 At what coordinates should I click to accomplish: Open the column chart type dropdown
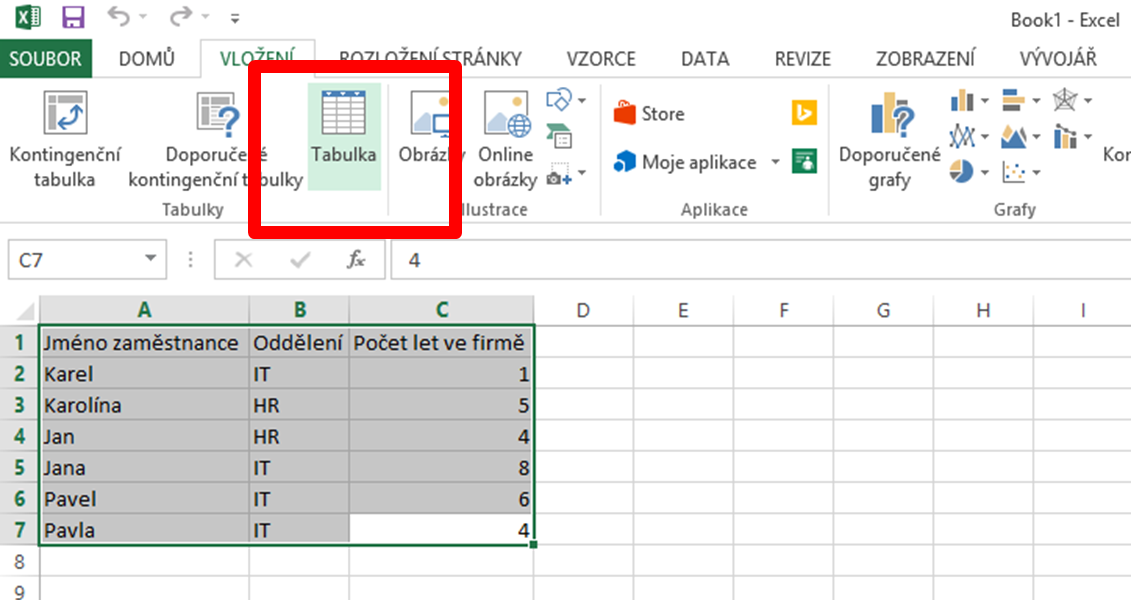(x=985, y=101)
